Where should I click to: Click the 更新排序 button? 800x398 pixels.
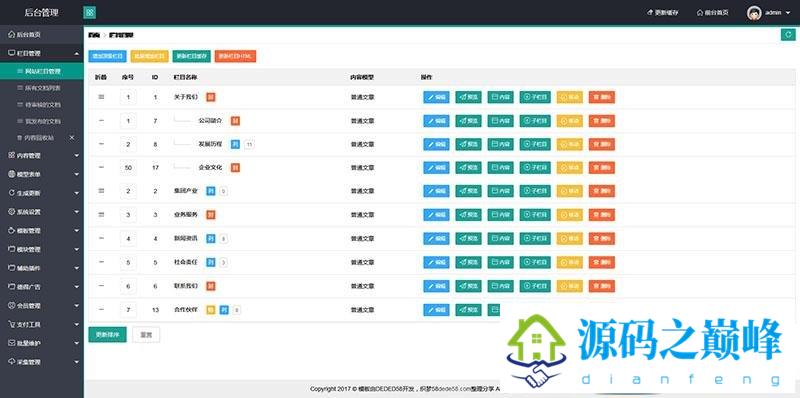point(107,335)
